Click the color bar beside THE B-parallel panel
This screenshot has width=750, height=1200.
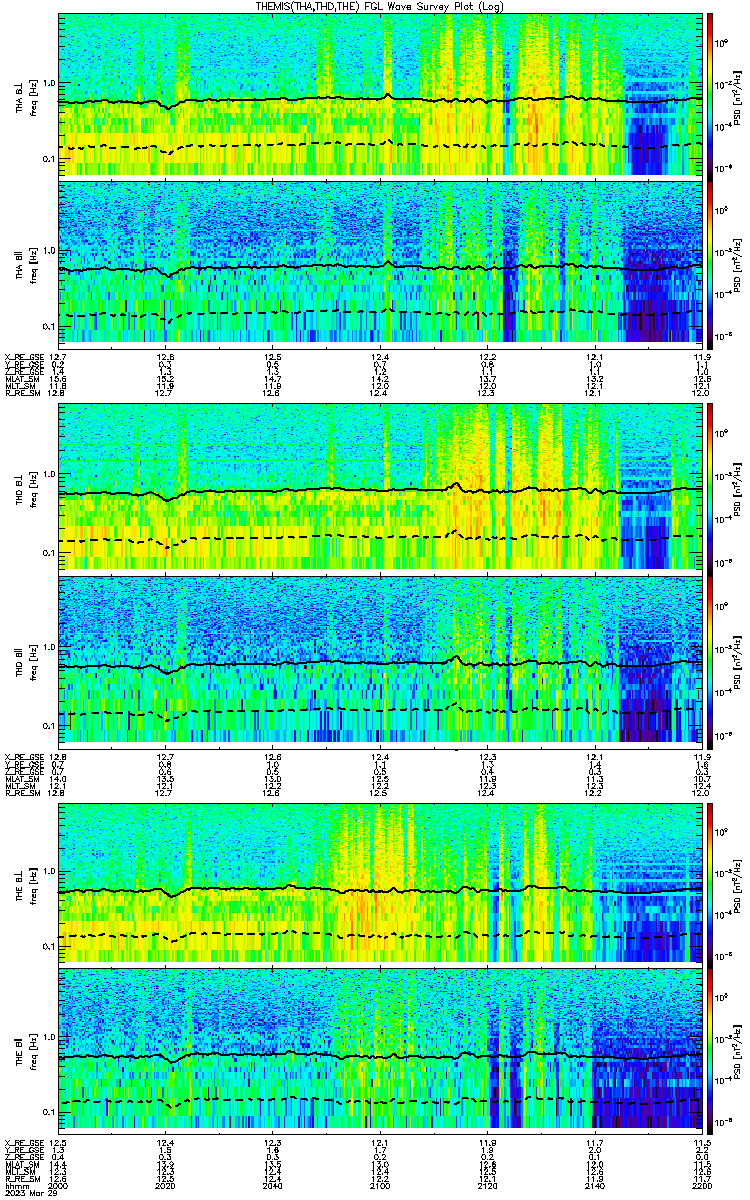point(710,1050)
